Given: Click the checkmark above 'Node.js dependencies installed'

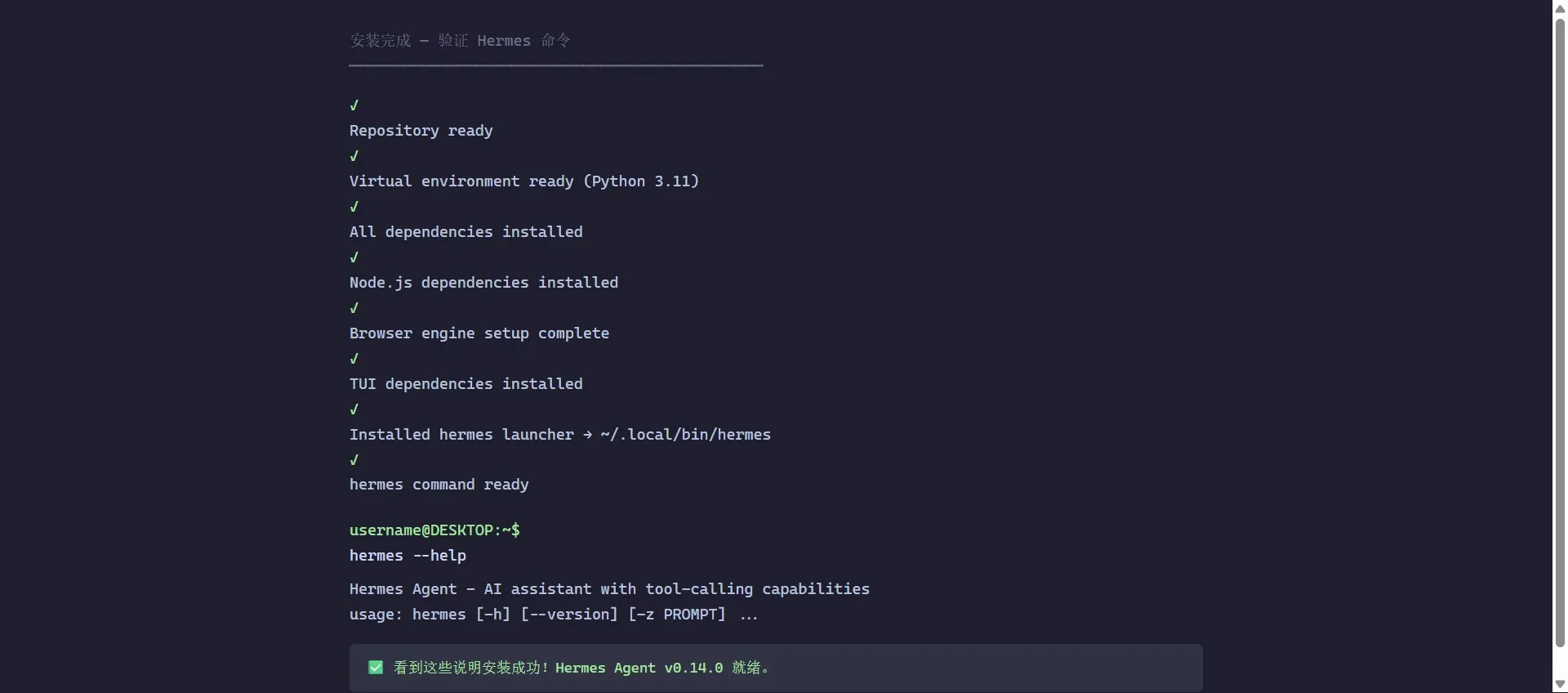Looking at the screenshot, I should pyautogui.click(x=354, y=257).
